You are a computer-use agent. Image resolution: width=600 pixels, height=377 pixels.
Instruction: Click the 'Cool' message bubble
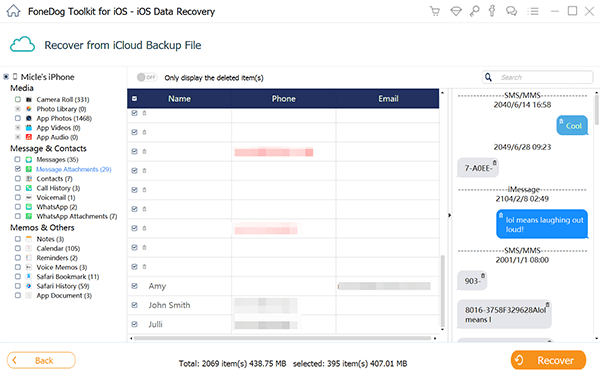pyautogui.click(x=572, y=125)
